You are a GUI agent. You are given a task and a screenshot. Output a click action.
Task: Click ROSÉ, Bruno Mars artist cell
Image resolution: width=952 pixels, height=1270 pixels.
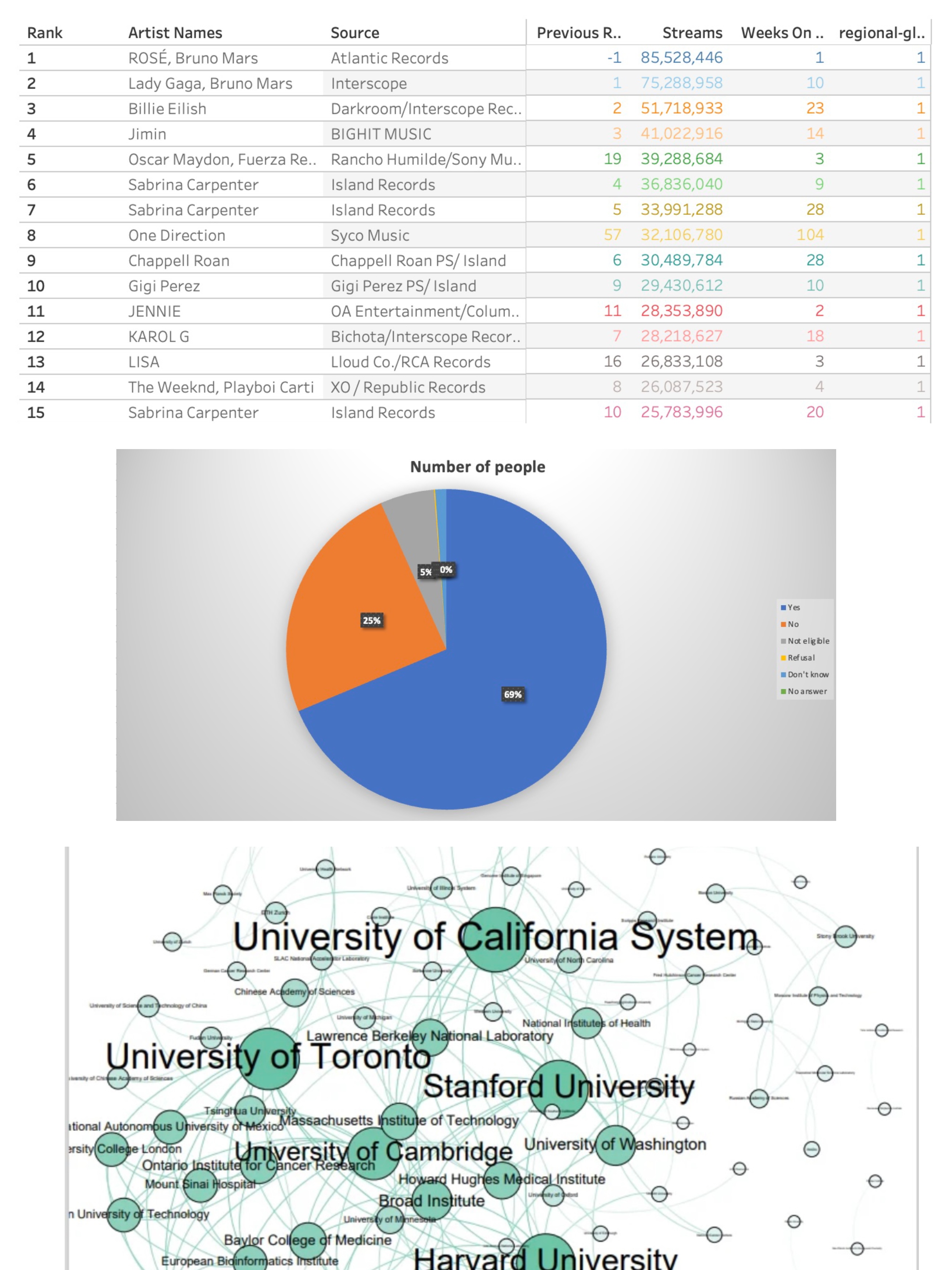pos(193,58)
